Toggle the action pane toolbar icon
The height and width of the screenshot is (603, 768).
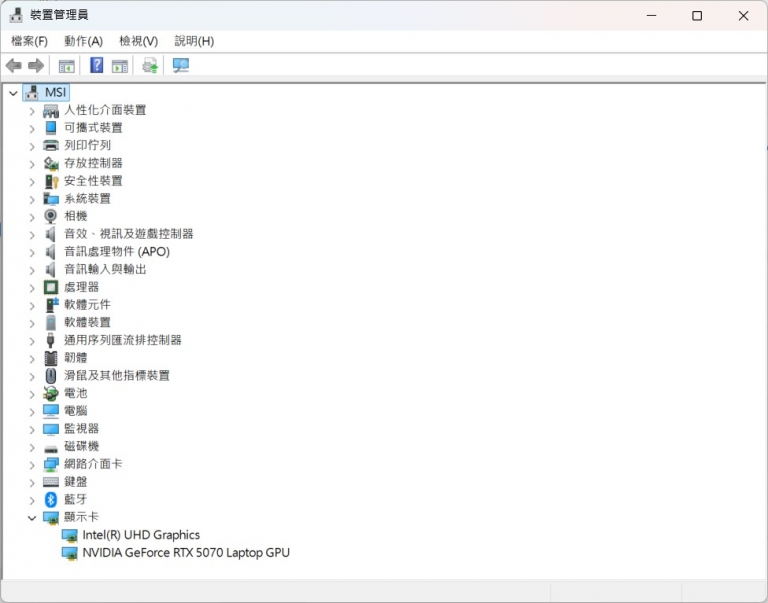point(120,66)
